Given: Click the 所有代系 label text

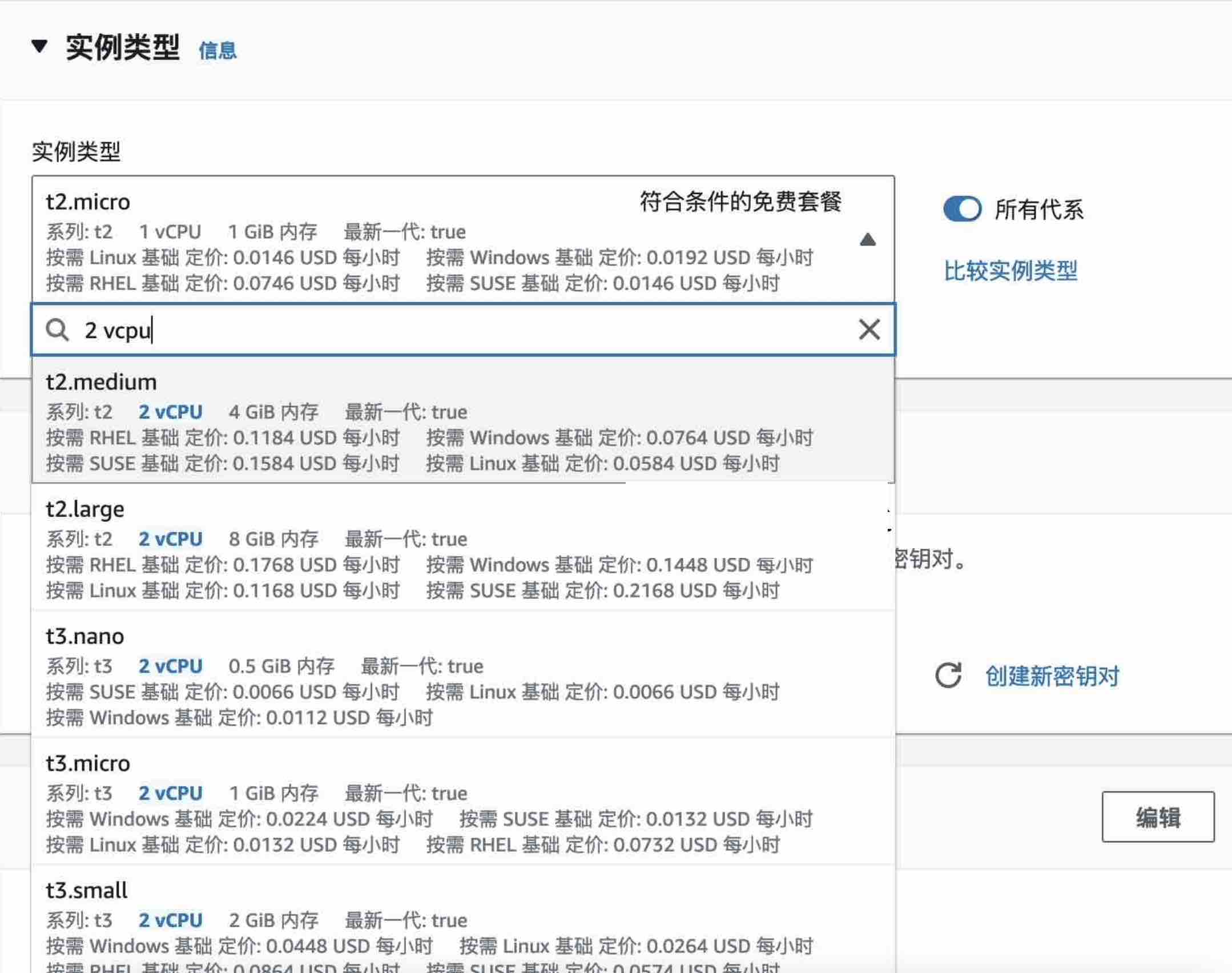Looking at the screenshot, I should click(x=1039, y=210).
